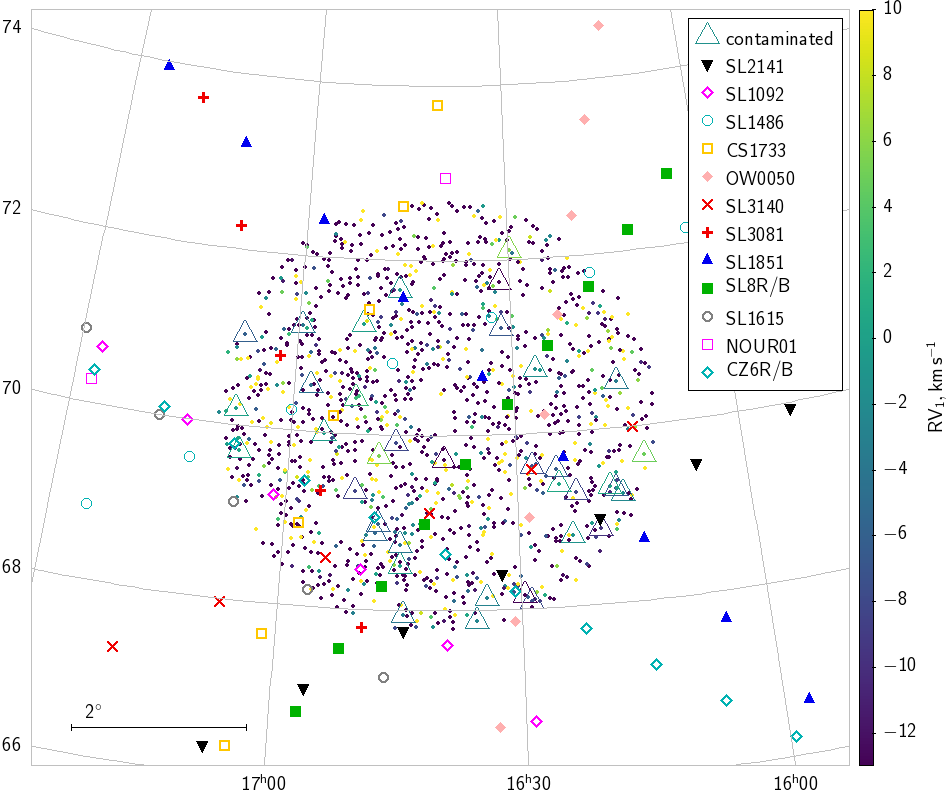This screenshot has height=793, width=948.
Task: Click the colorbar tick label '−10'
Action: [900, 665]
